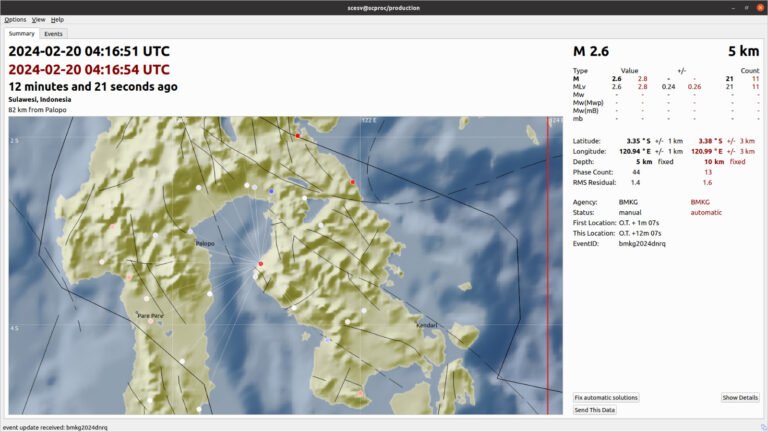Click the This Location O.T. +12m 07s text
The image size is (768, 432).
[x=640, y=233]
